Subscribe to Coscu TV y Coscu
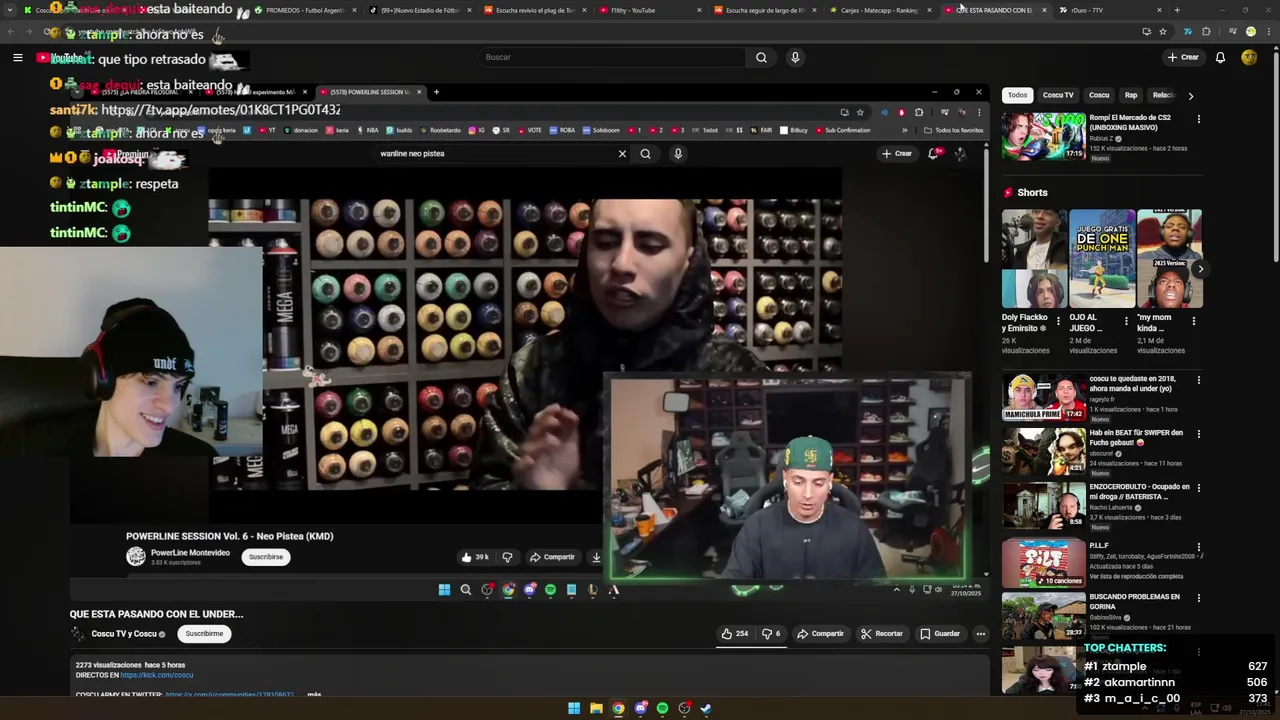Screen dimensions: 1280x720 tap(204, 633)
